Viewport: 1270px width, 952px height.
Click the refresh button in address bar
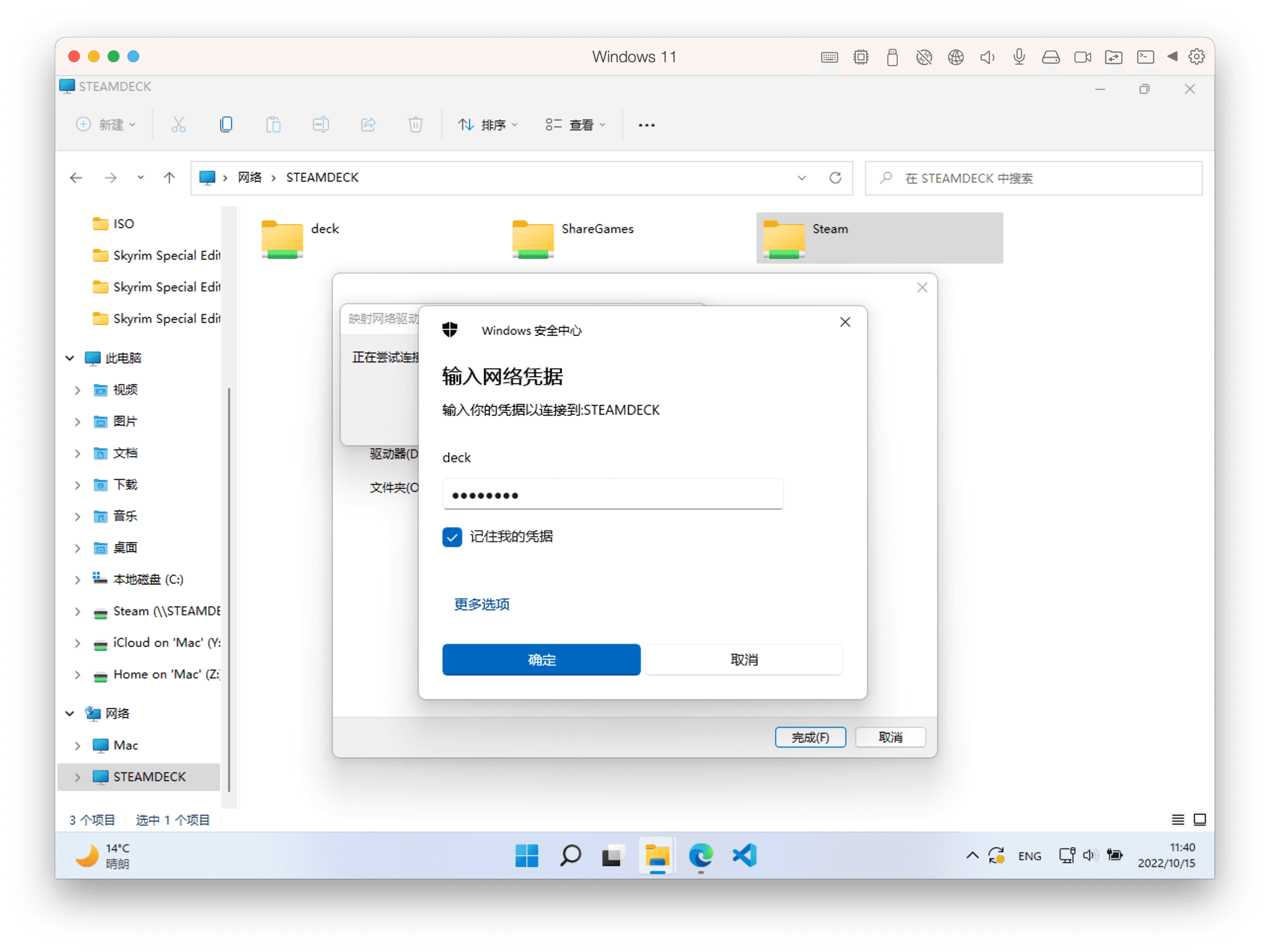coord(835,178)
